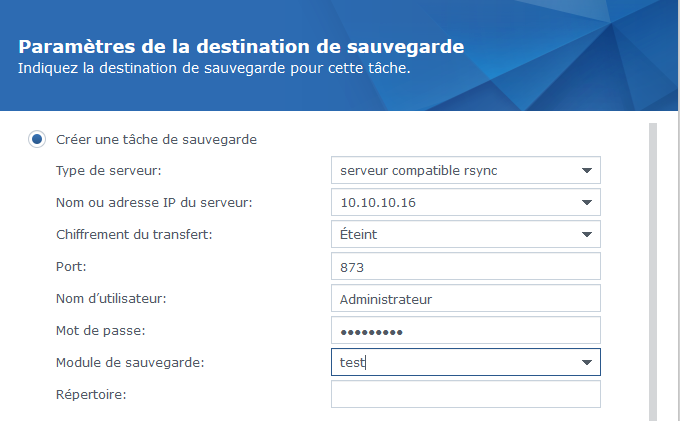Click the empty Répertoire input field
Screen dimensions: 680x421
click(x=465, y=394)
